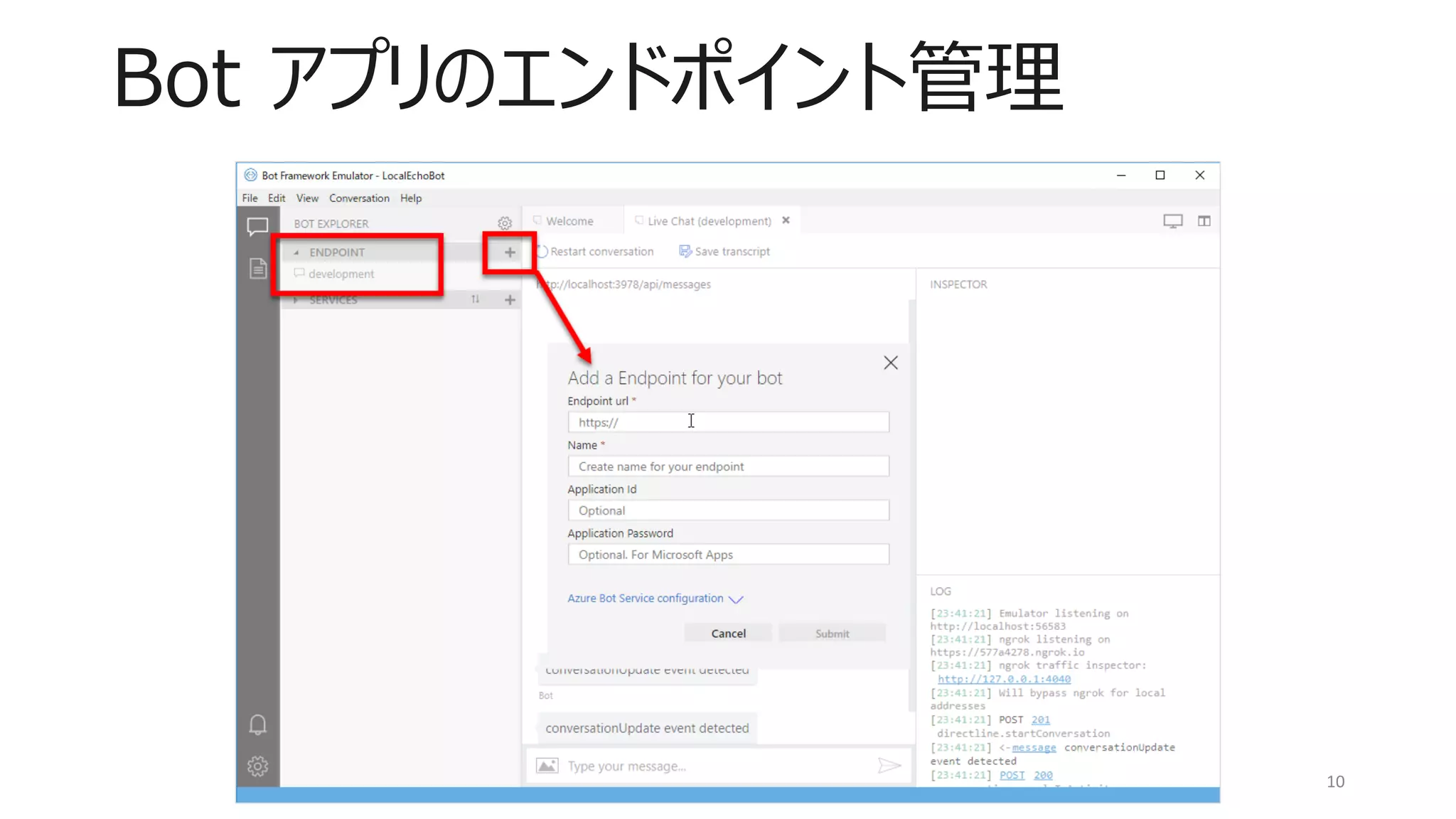Focus the Application Password field

pos(728,555)
